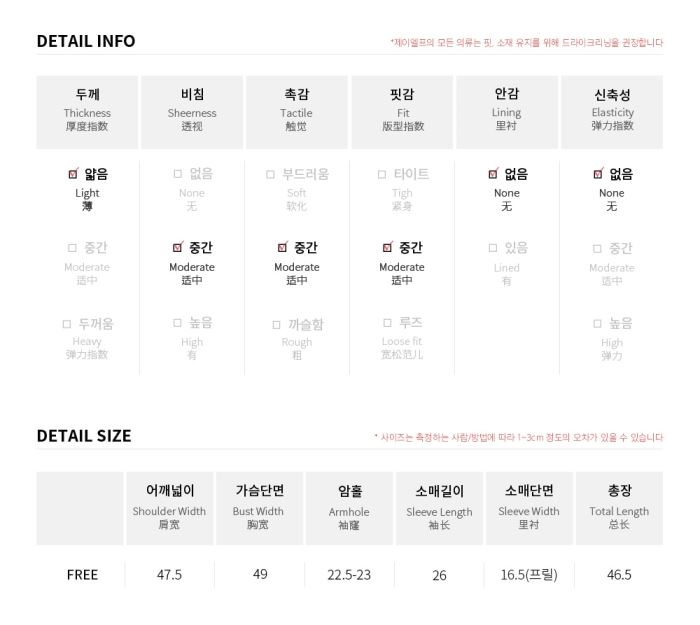The width and height of the screenshot is (700, 625).
Task: Select the FREE size row label
Action: (82, 575)
